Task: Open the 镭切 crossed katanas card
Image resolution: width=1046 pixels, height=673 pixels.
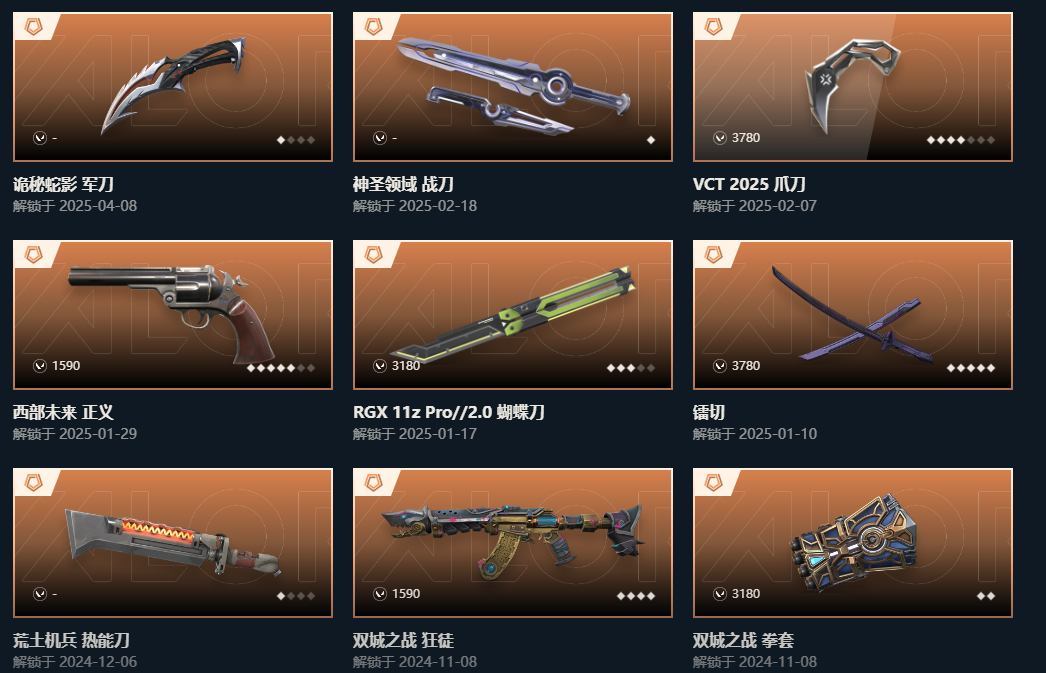Action: tap(853, 315)
